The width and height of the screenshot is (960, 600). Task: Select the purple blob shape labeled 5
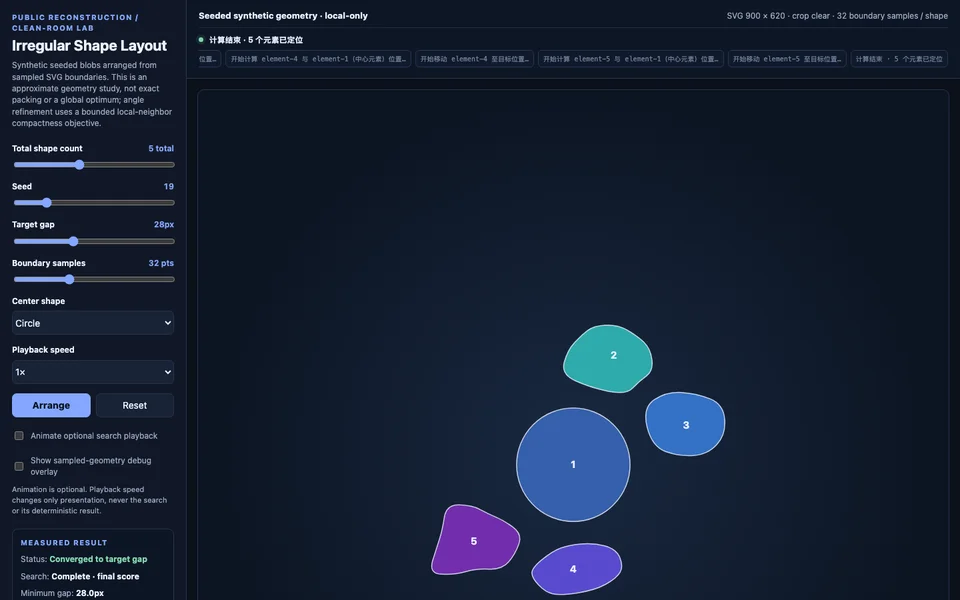pyautogui.click(x=475, y=540)
